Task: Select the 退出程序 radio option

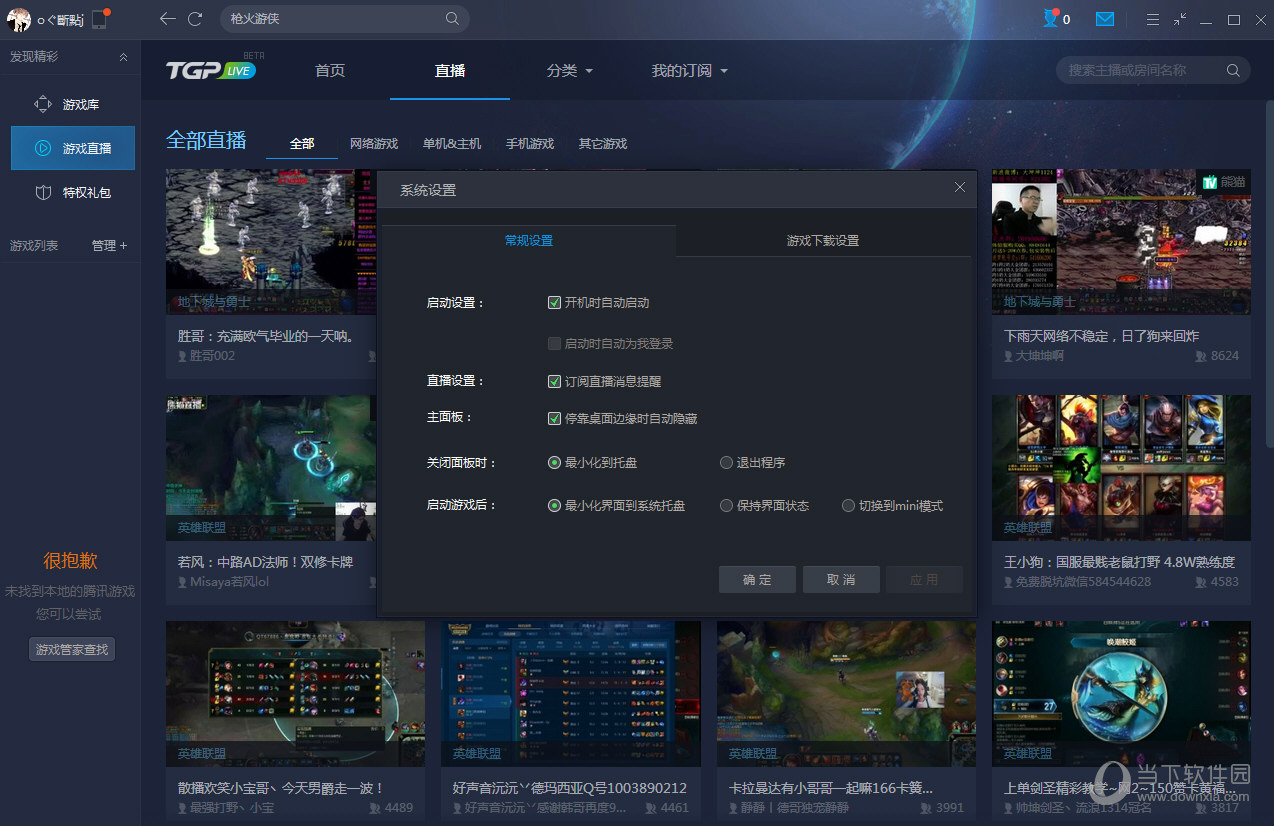Action: [727, 463]
